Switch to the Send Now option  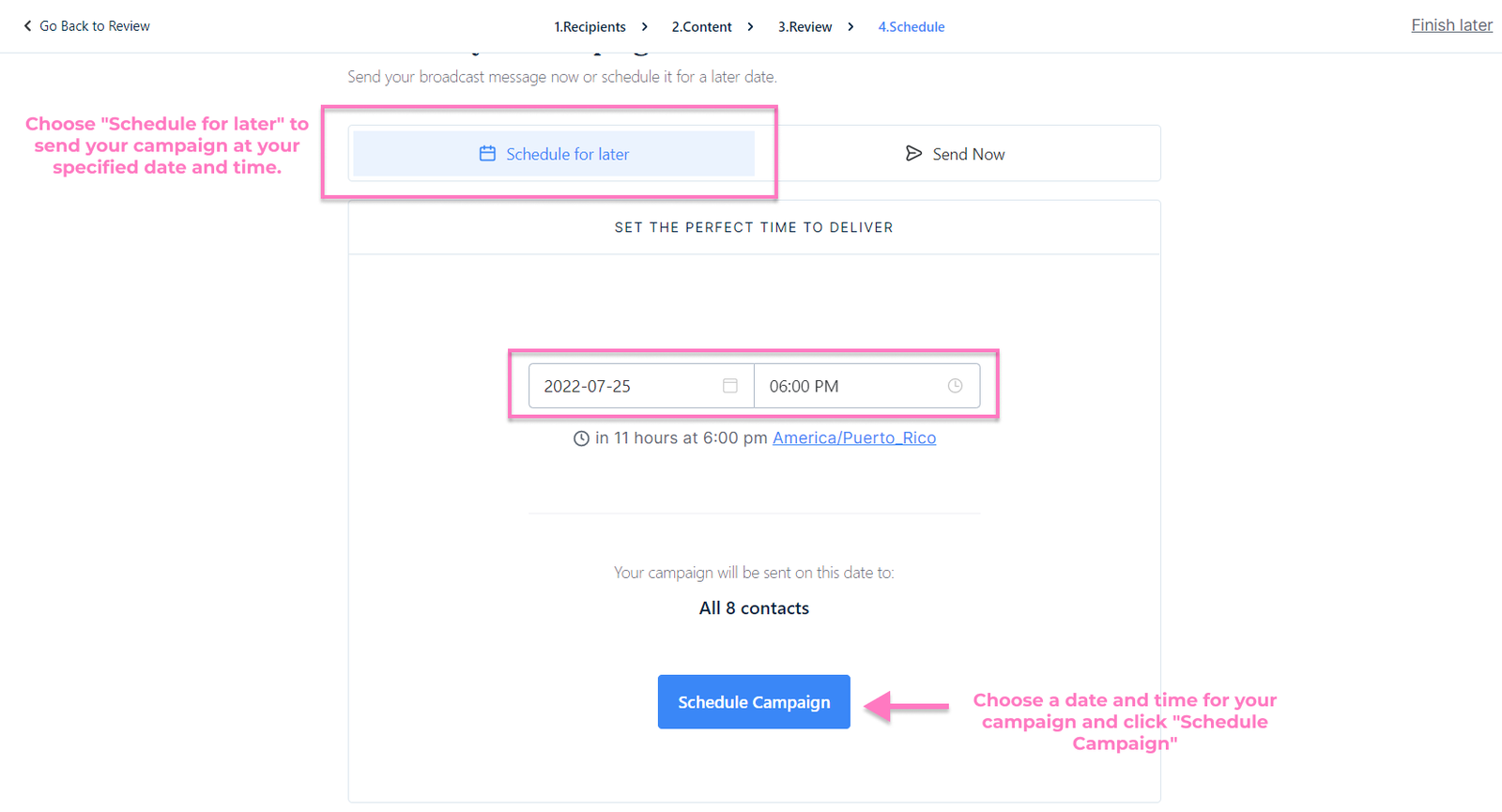958,154
